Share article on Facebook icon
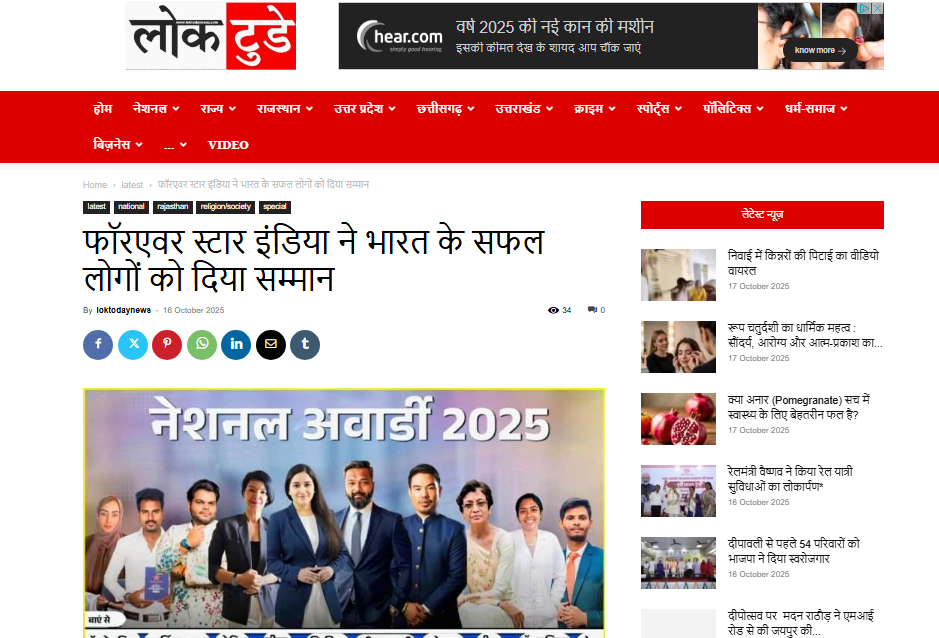 [x=98, y=344]
